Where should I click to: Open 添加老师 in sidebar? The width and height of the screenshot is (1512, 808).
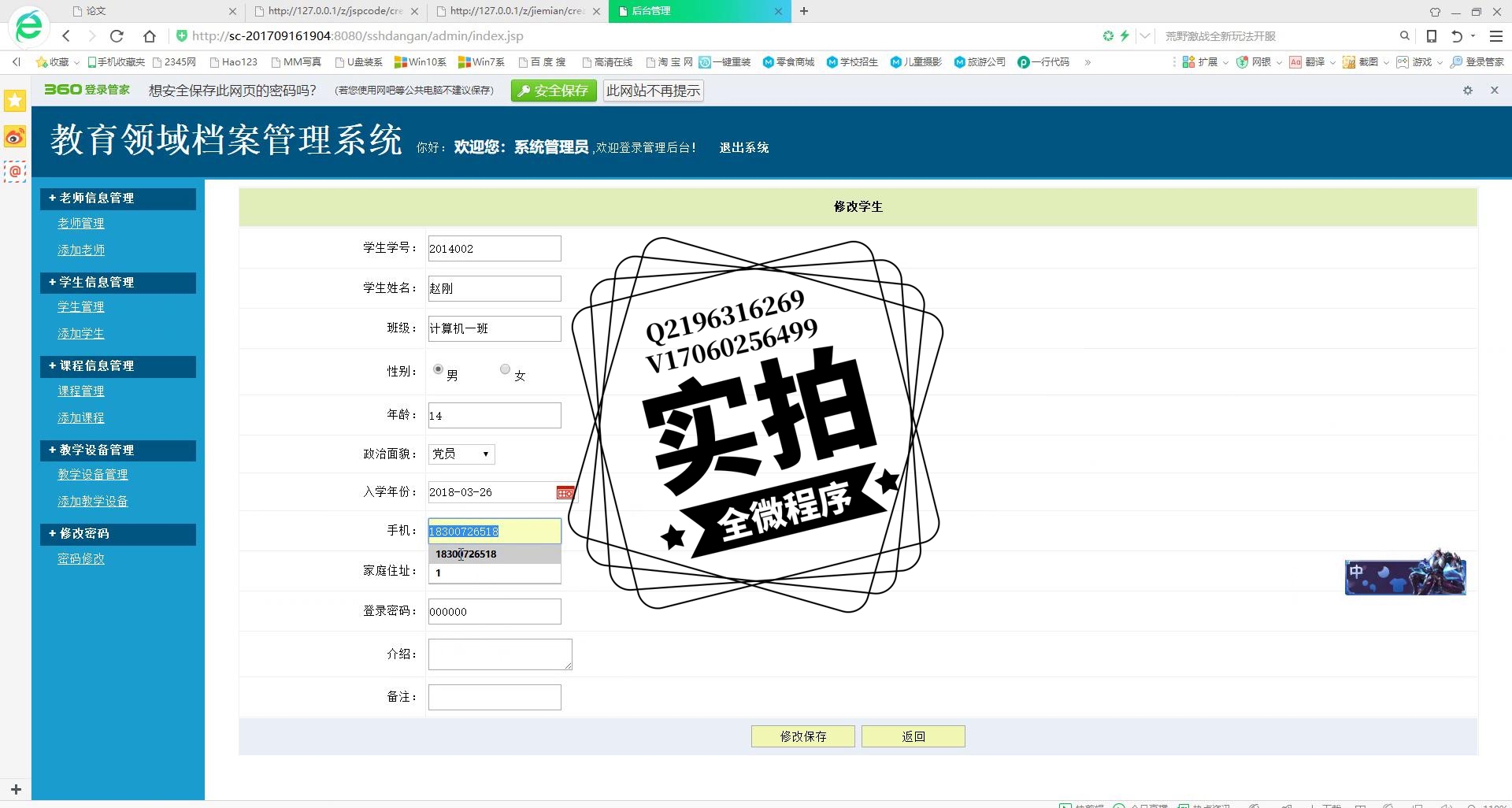point(81,250)
